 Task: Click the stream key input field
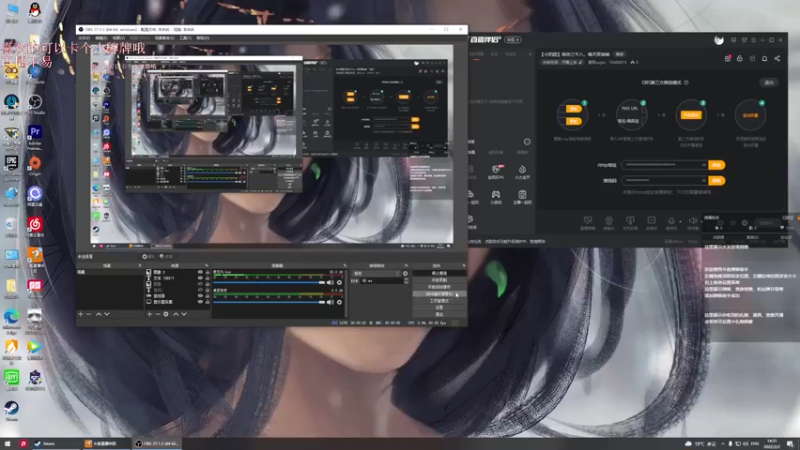click(665, 181)
